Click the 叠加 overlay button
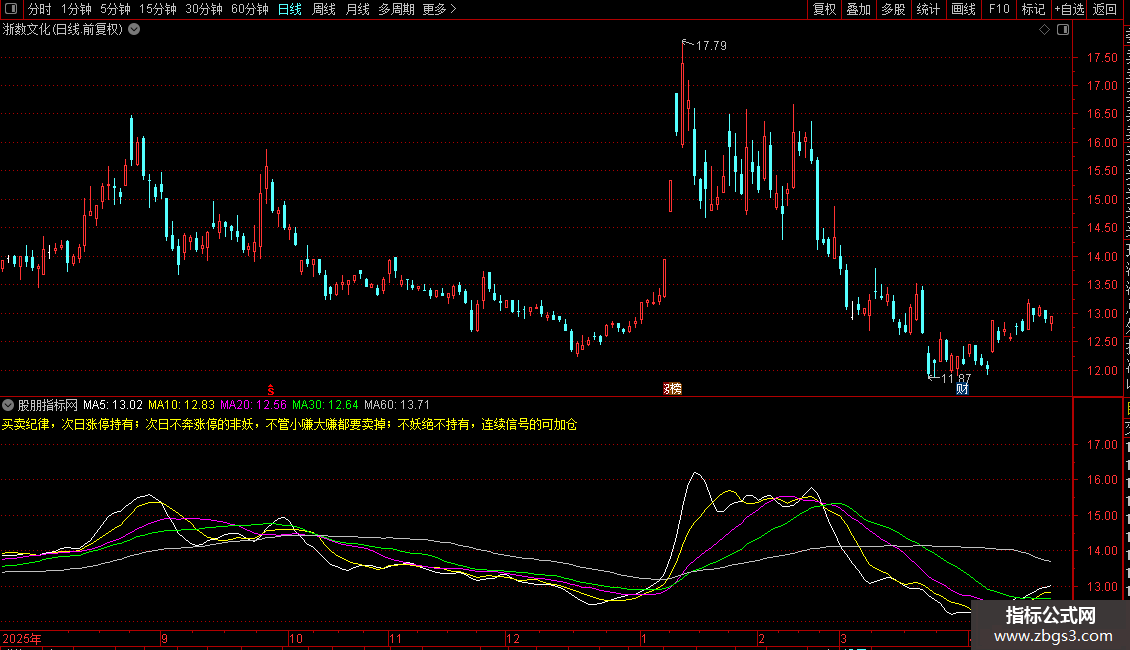Screen dimensions: 1130x650 coord(858,9)
